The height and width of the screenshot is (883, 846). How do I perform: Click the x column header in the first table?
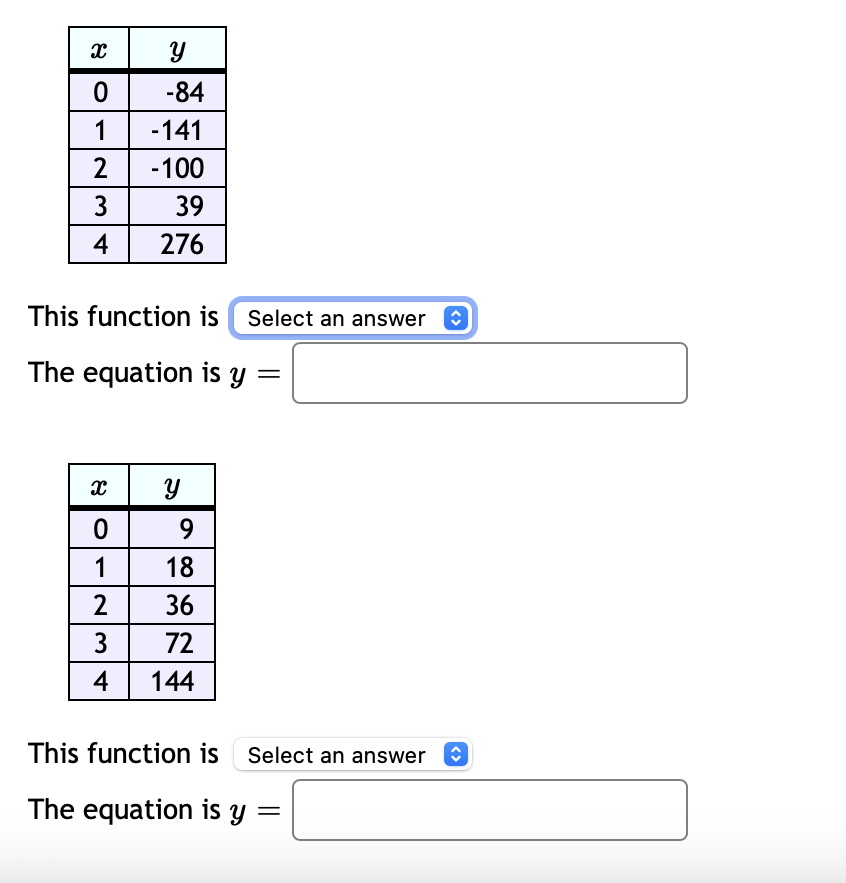coord(98,47)
